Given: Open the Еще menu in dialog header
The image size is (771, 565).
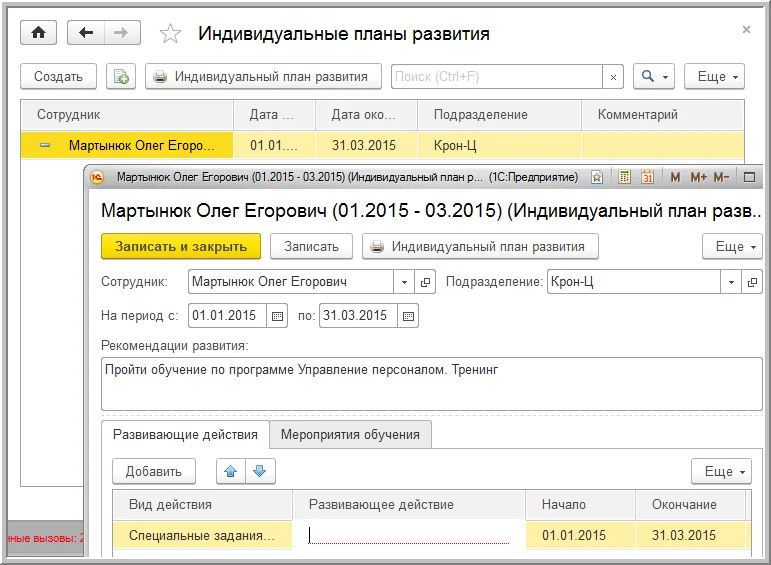Looking at the screenshot, I should pos(732,246).
